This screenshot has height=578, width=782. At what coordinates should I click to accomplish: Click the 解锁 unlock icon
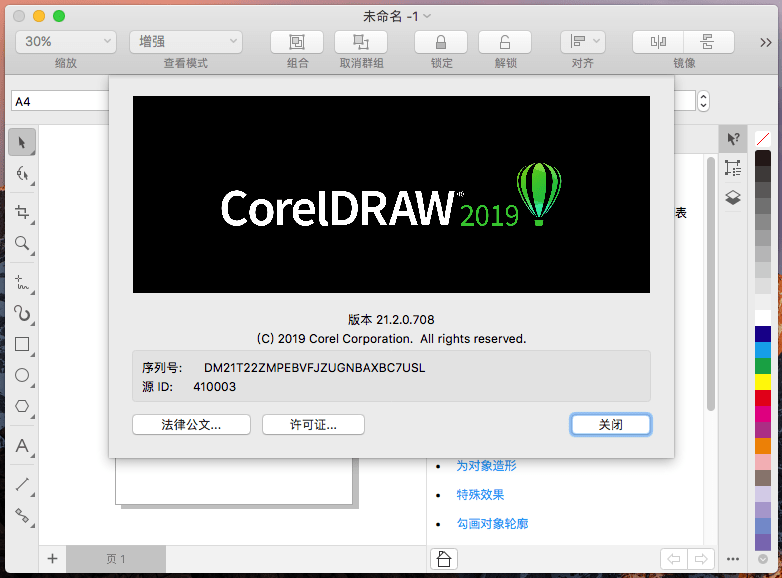point(505,42)
